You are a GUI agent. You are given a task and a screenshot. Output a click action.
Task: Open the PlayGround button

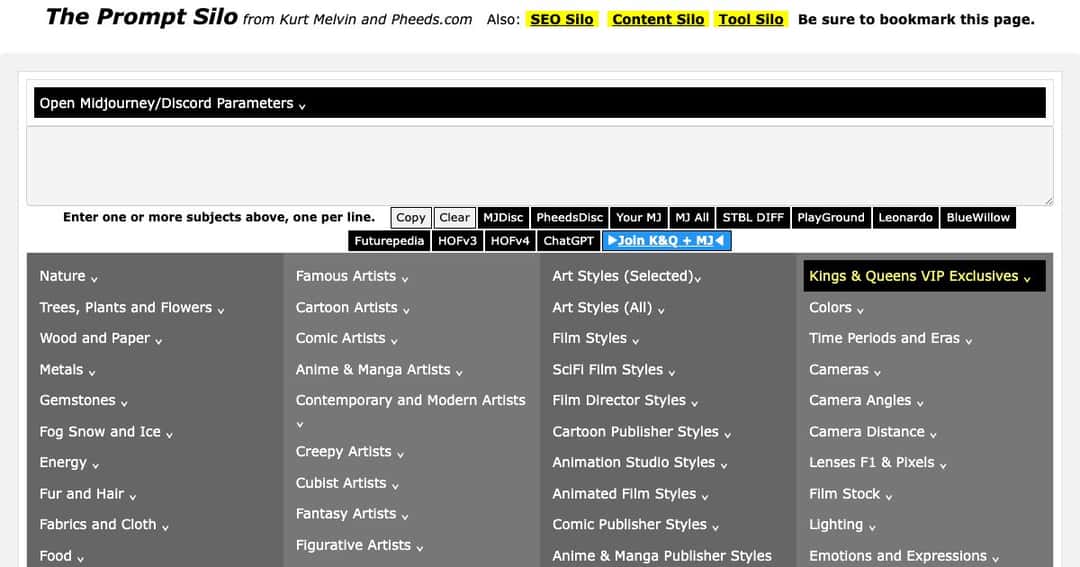[831, 218]
